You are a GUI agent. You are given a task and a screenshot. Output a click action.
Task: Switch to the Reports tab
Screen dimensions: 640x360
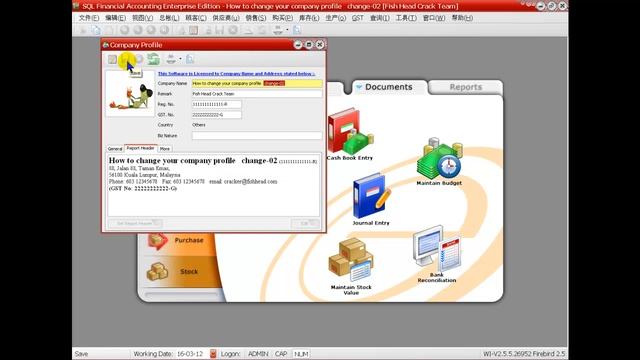(466, 87)
